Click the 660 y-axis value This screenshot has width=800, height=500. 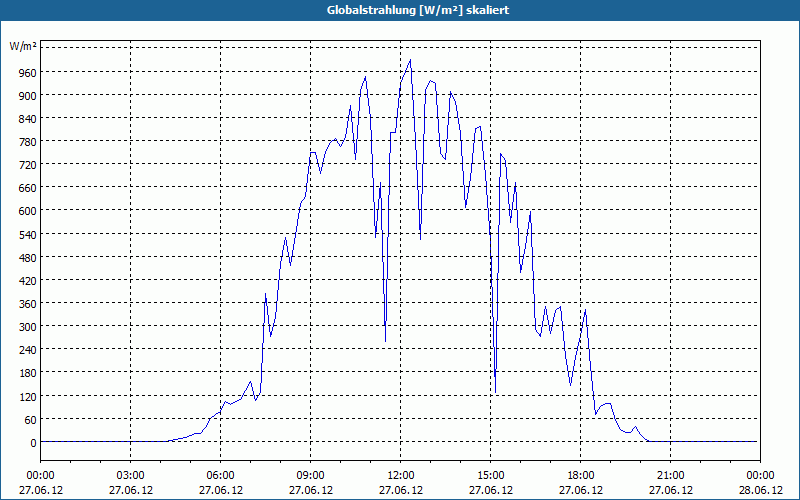tap(28, 188)
